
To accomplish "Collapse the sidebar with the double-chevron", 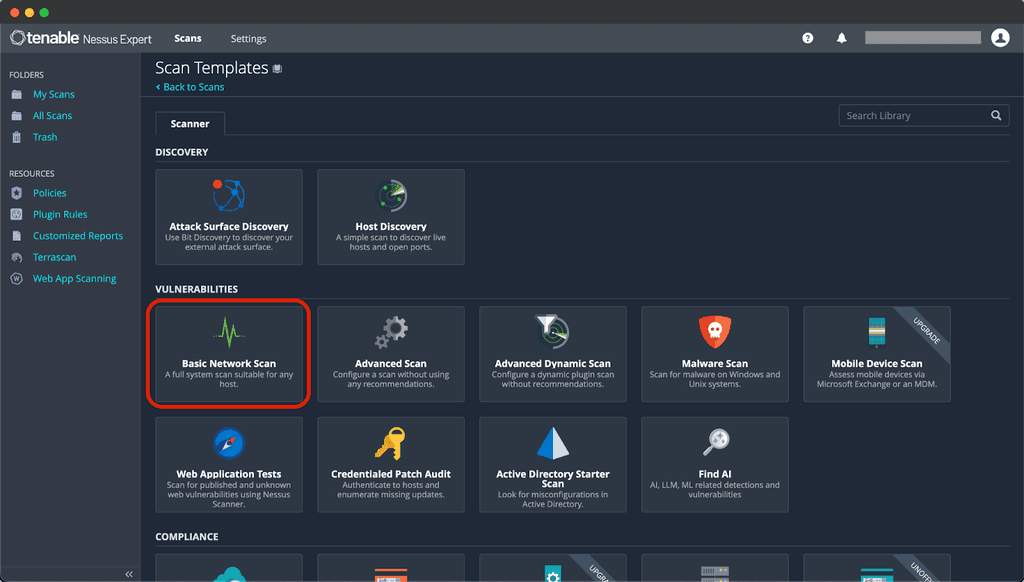I will pos(128,574).
